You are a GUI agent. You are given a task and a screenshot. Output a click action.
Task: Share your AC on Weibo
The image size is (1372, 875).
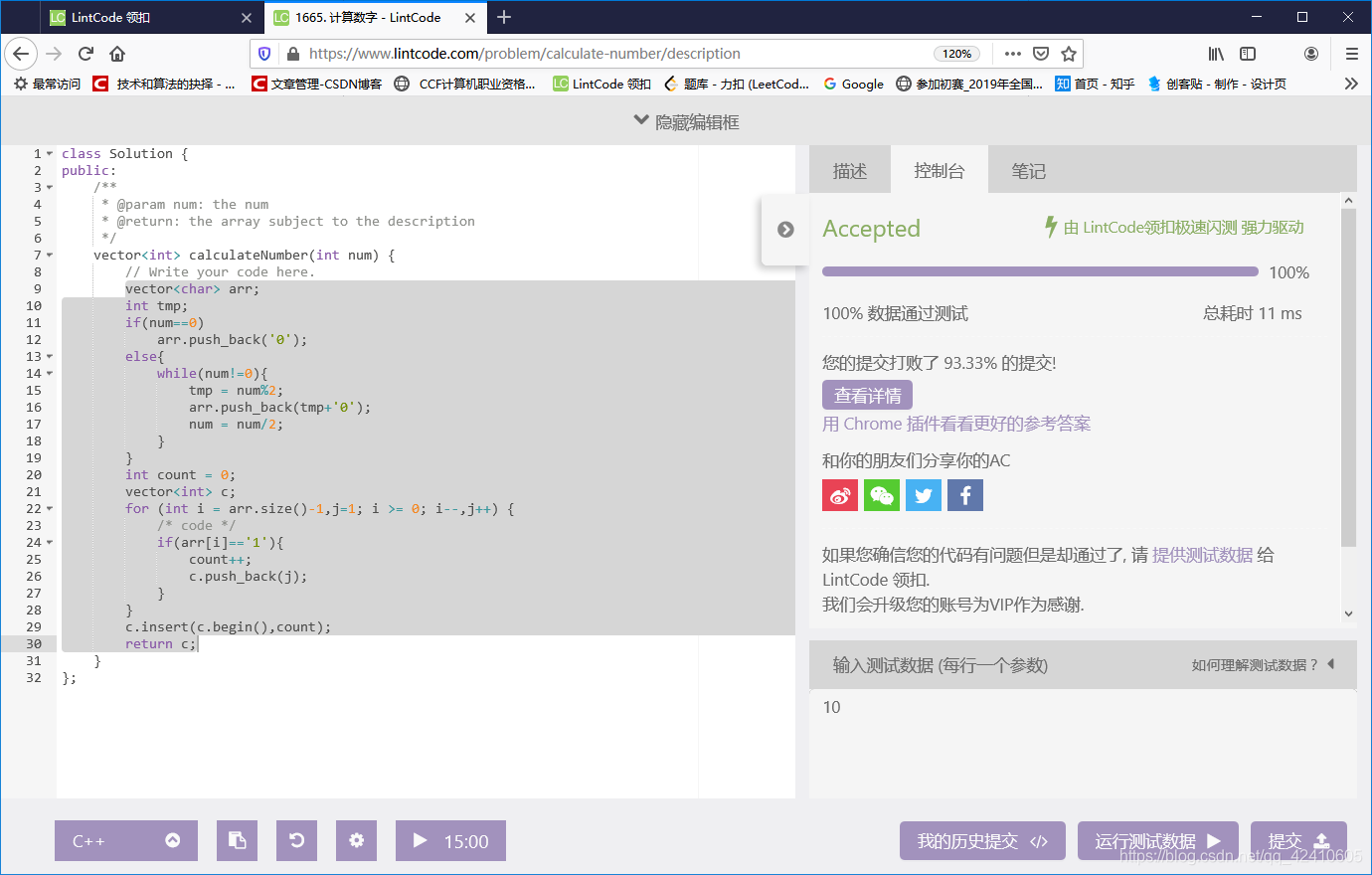click(x=839, y=494)
